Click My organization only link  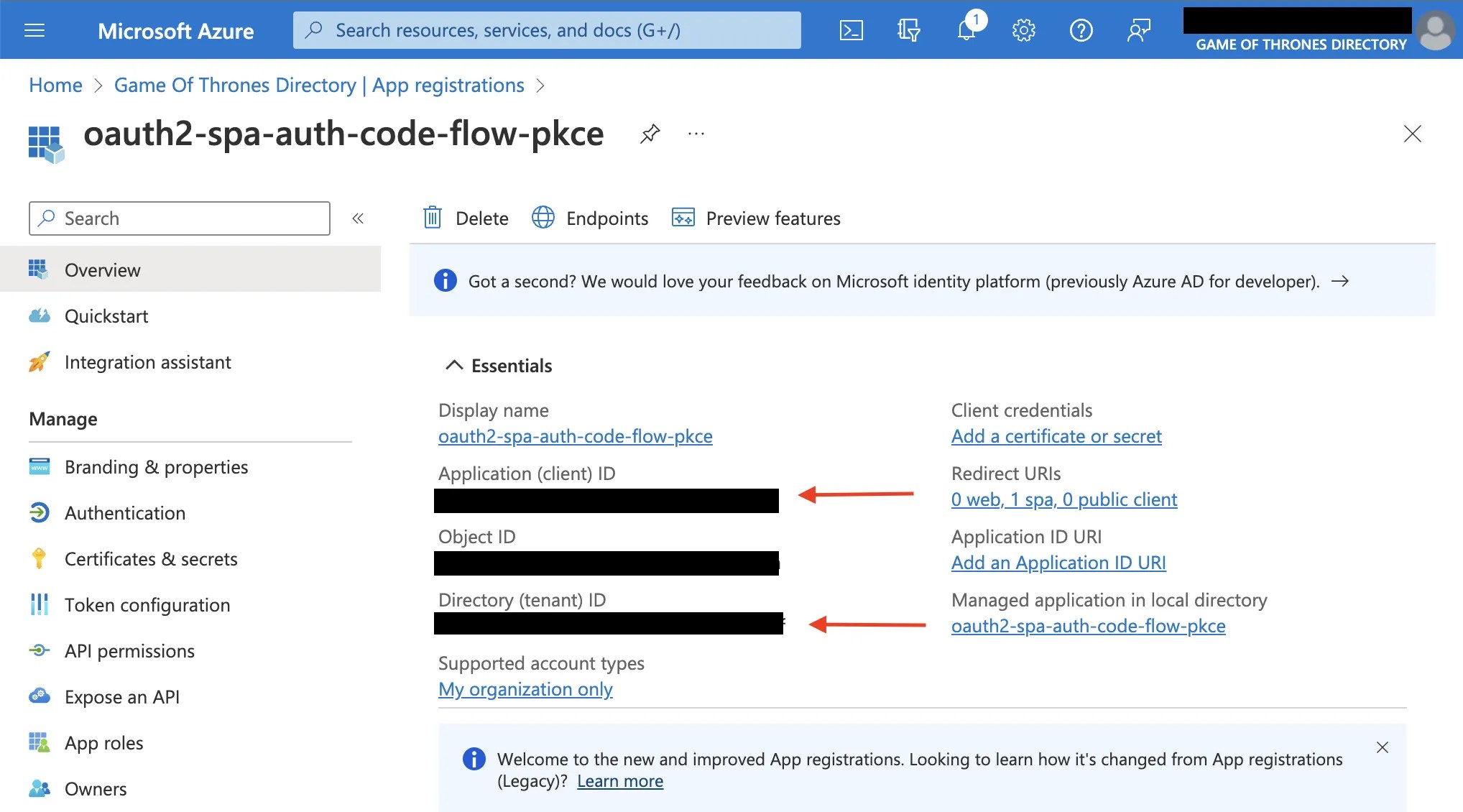tap(525, 689)
